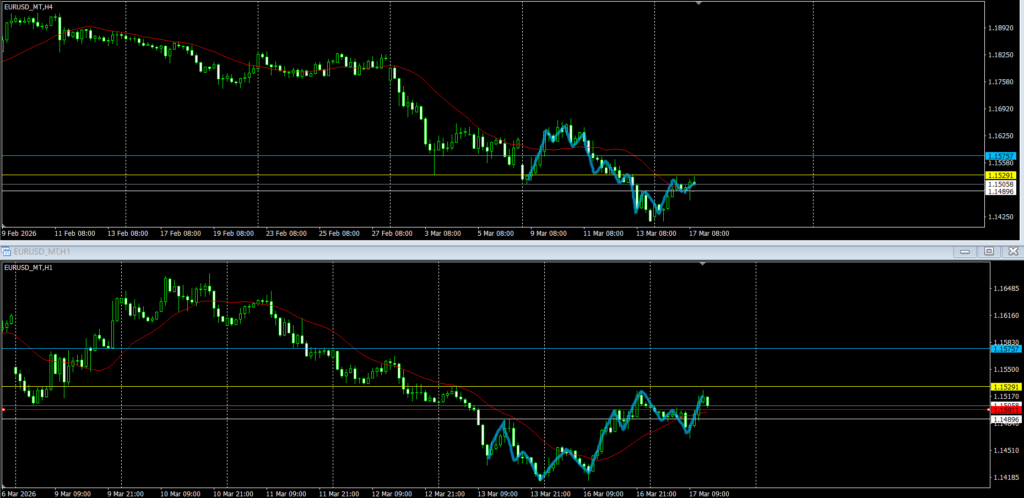The image size is (1024, 498).
Task: Click the chart icon in the EURUSD_MT,H1 title bar
Action: 6,251
